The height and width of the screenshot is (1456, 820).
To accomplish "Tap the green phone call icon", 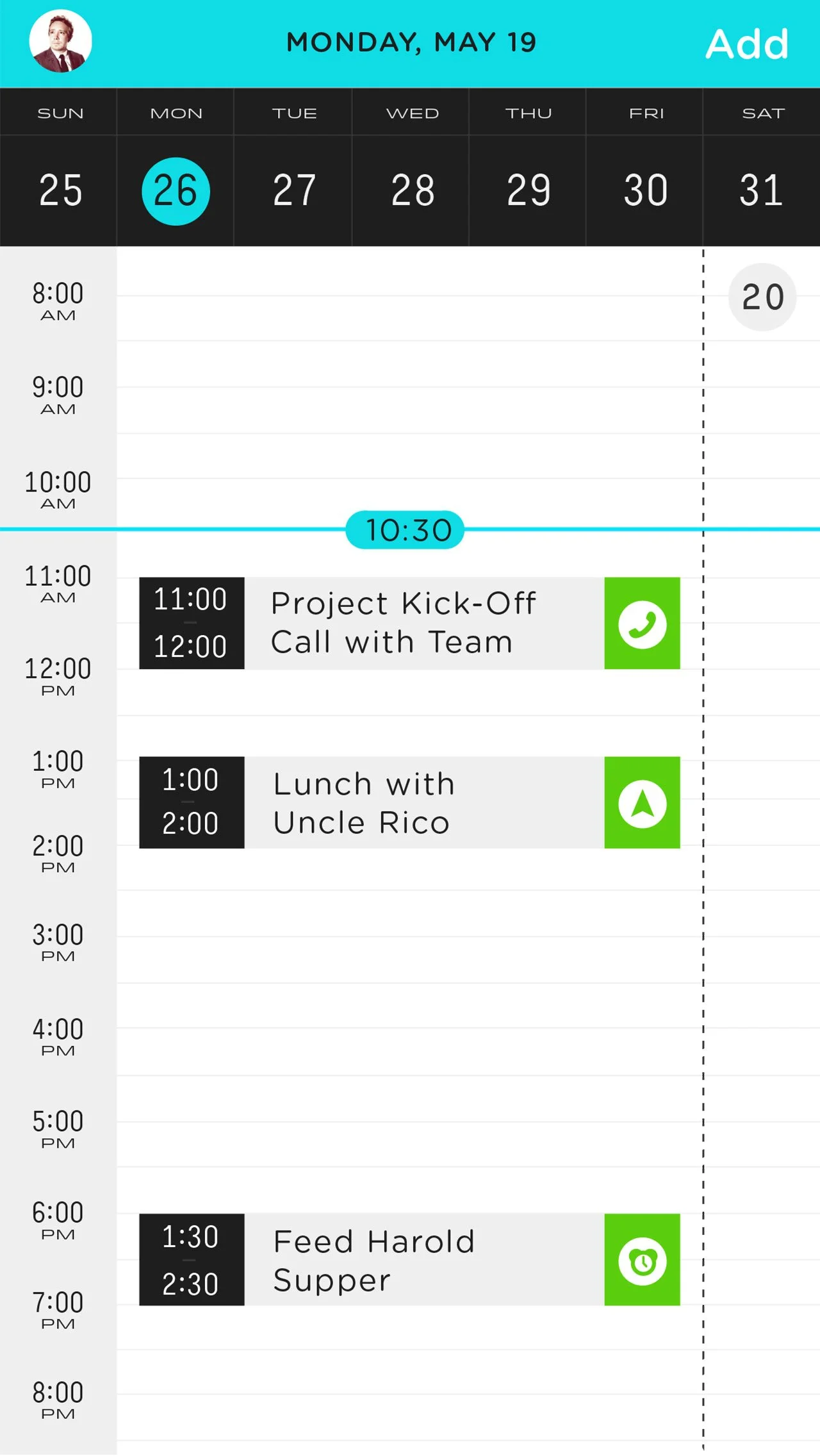I will pyautogui.click(x=642, y=624).
